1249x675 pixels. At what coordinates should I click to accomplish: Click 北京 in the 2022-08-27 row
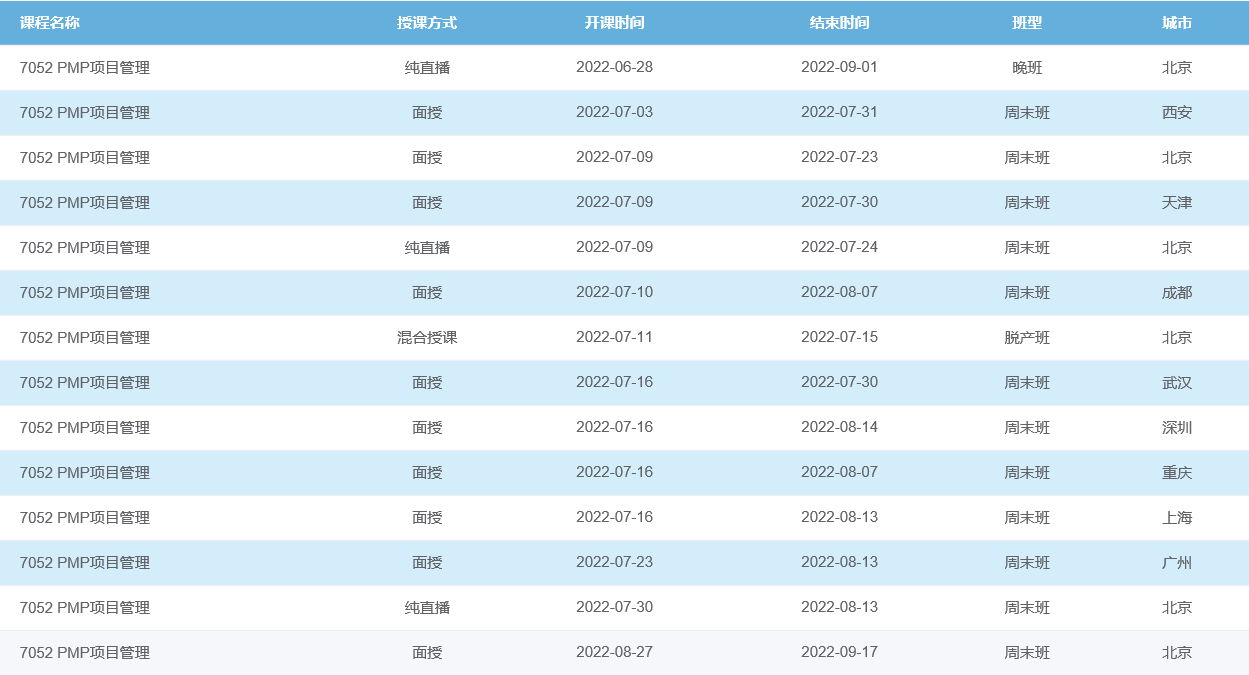(x=1177, y=653)
